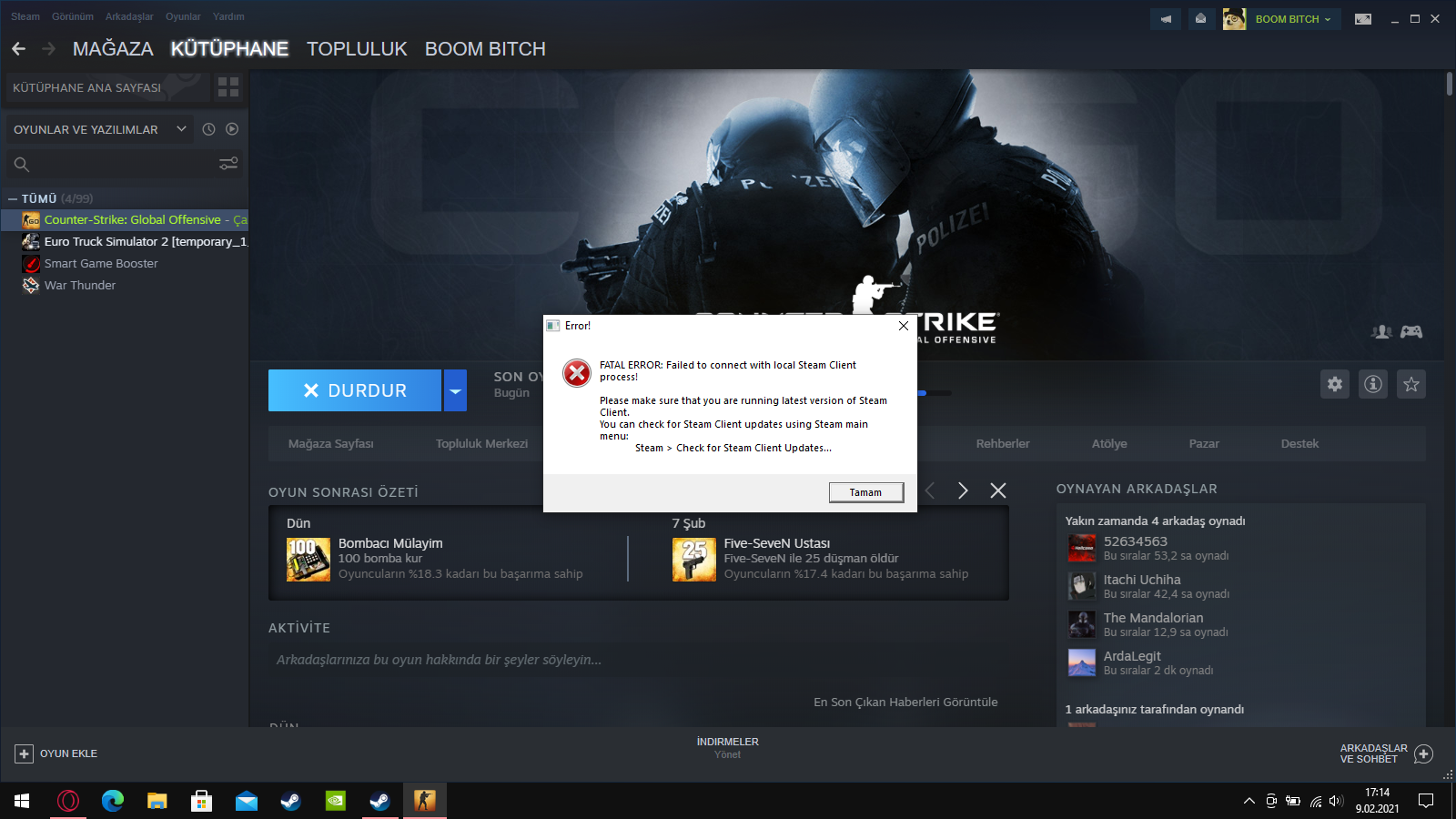Click OYUN EKLE add game button
Image resolution: width=1456 pixels, height=819 pixels.
click(x=56, y=753)
